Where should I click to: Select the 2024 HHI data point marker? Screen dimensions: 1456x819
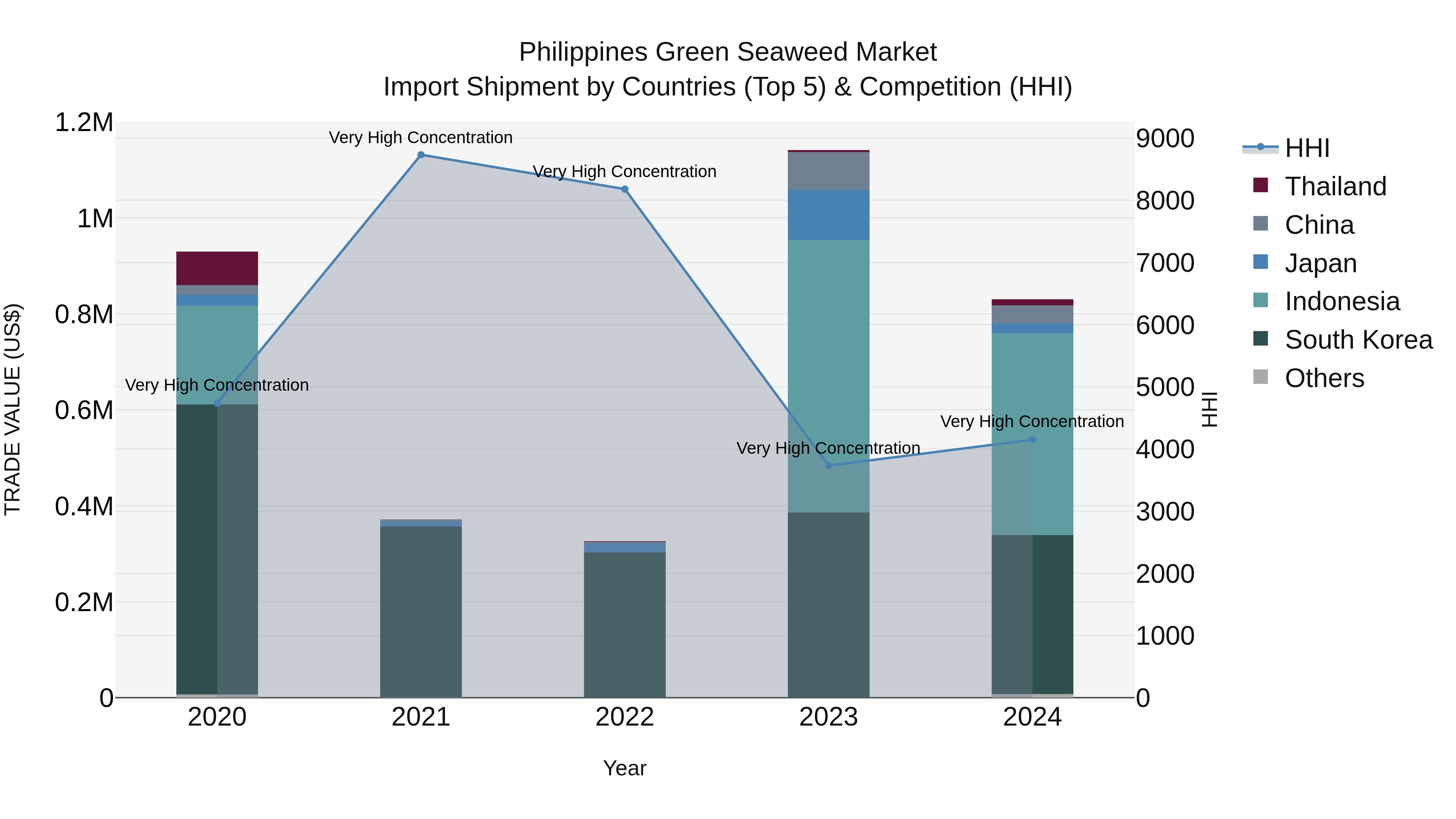pos(1033,440)
